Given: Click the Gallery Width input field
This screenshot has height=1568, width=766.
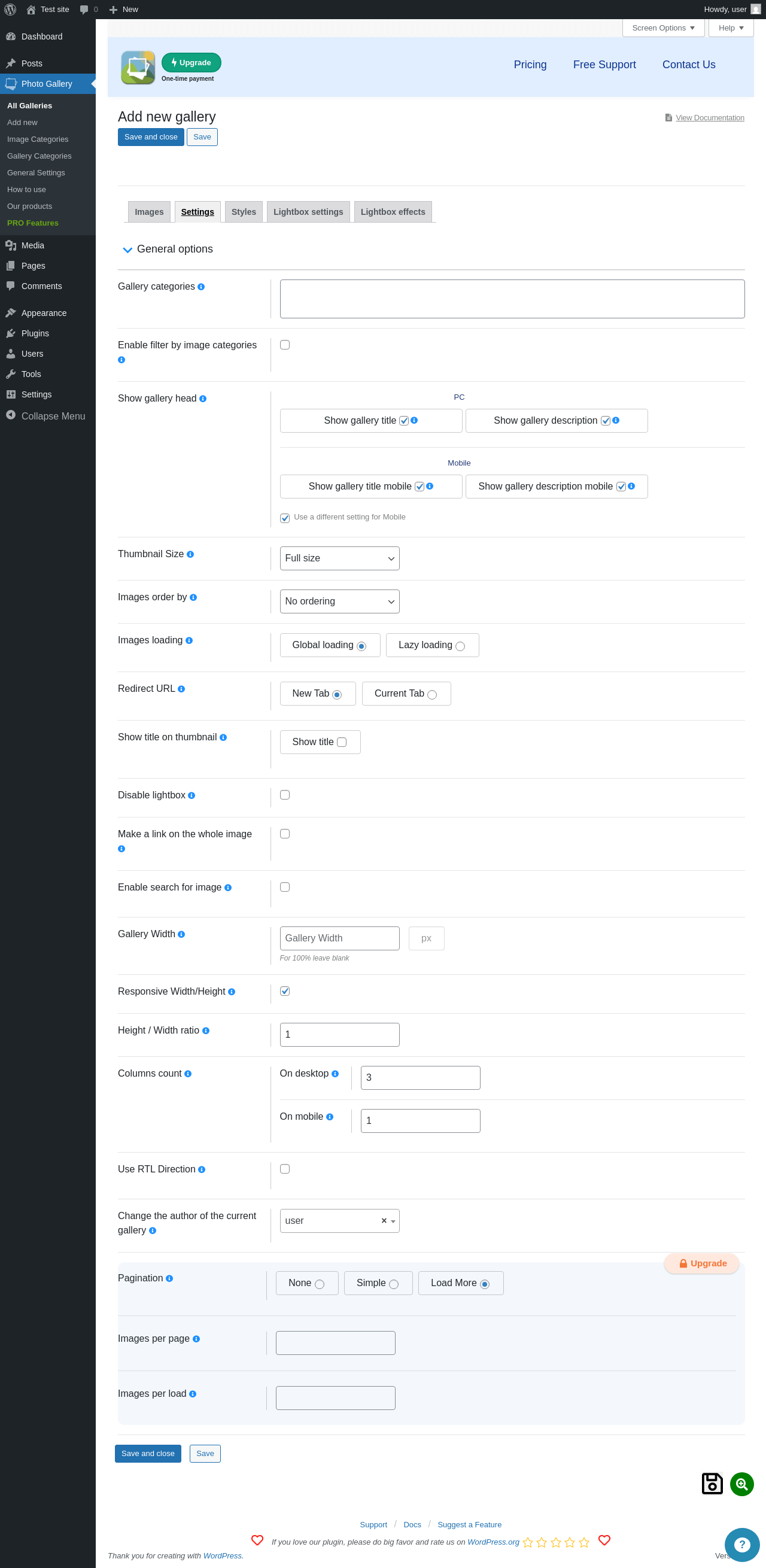Looking at the screenshot, I should pyautogui.click(x=339, y=938).
